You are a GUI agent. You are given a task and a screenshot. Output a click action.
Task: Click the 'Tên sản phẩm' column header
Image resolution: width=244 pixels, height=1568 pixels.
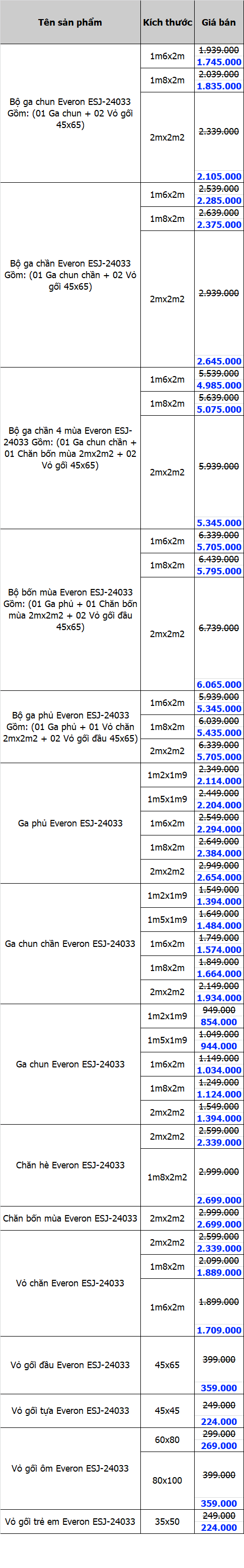[70, 23]
